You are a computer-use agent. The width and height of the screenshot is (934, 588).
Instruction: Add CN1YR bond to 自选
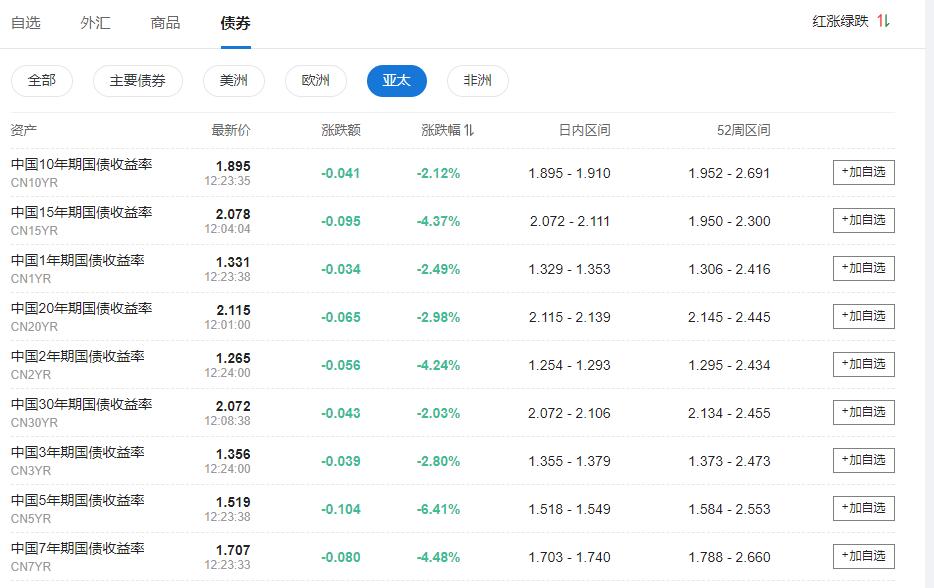tap(863, 268)
